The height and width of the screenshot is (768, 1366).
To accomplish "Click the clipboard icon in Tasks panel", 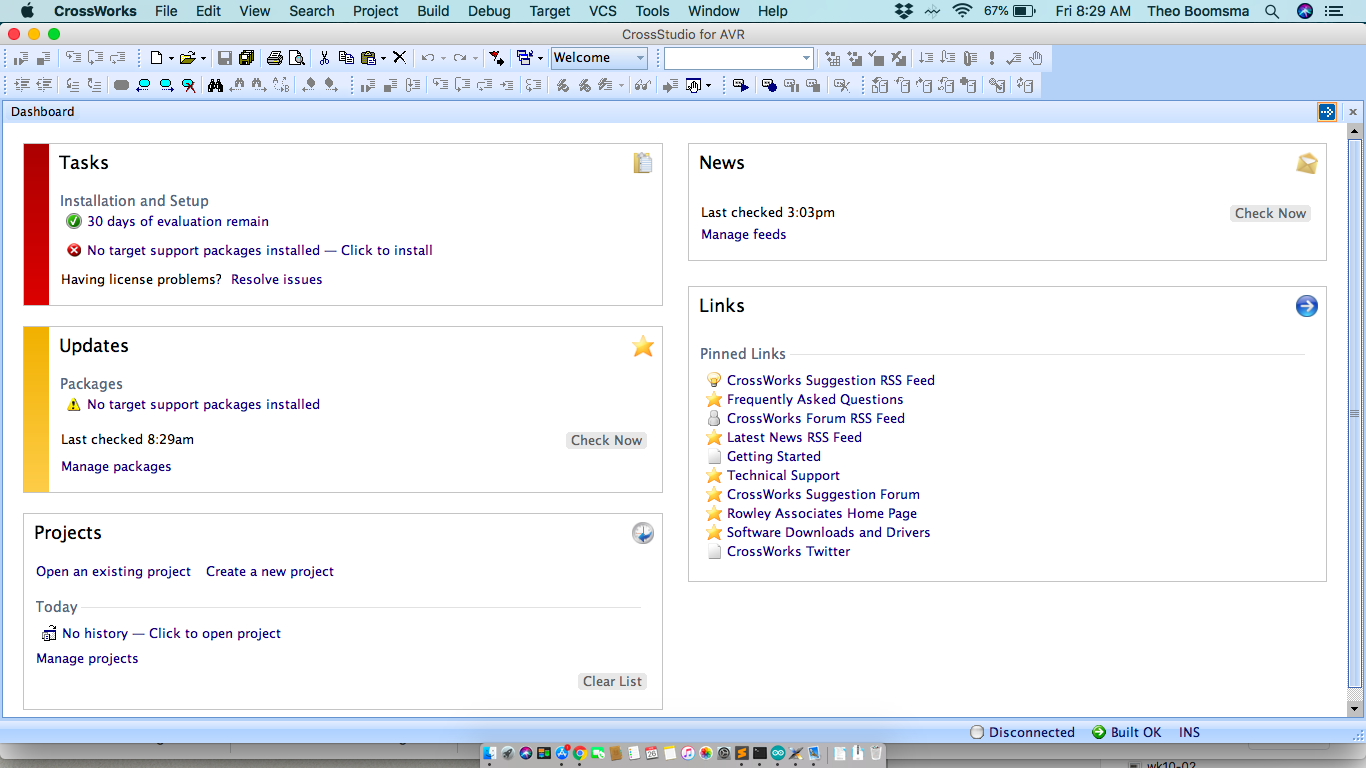I will click(x=643, y=162).
